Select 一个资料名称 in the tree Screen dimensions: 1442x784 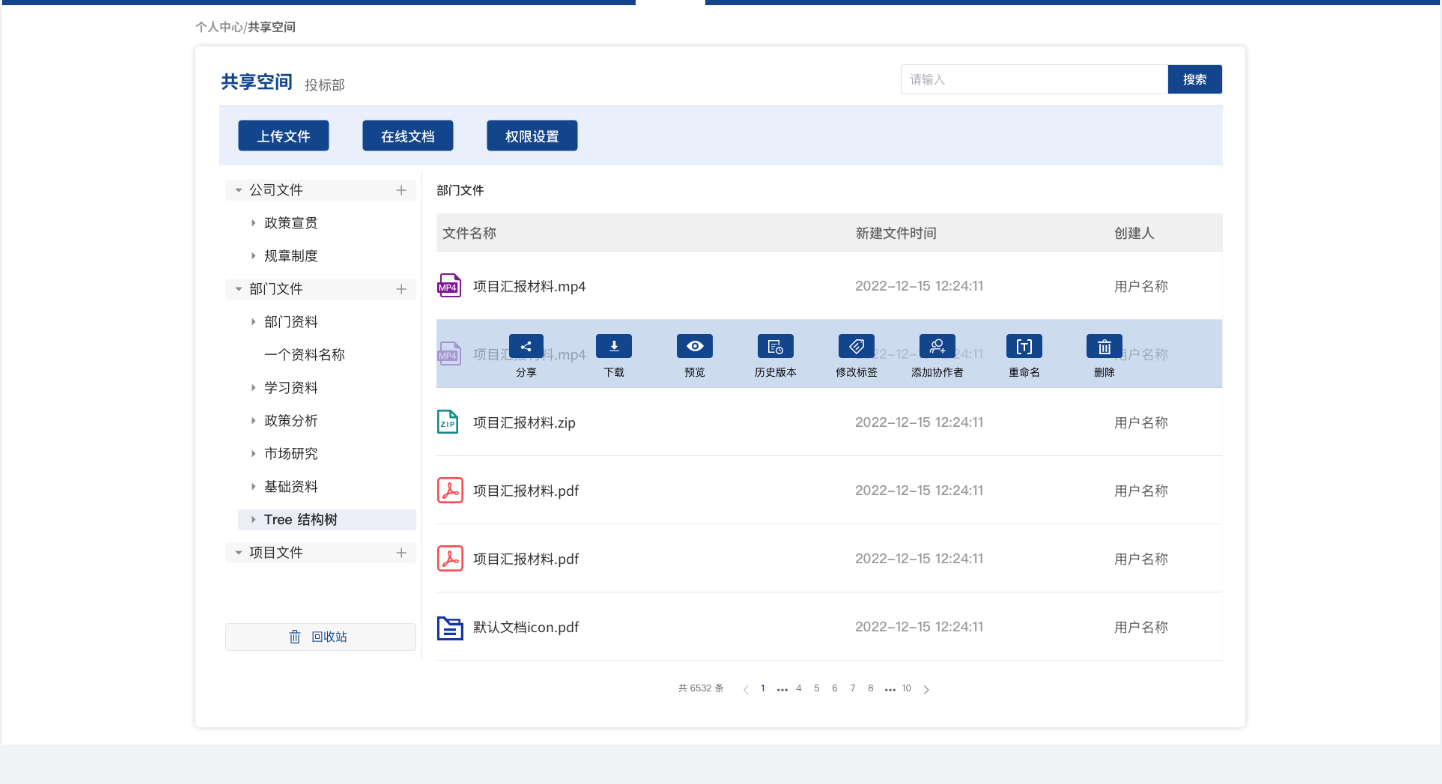(x=304, y=355)
